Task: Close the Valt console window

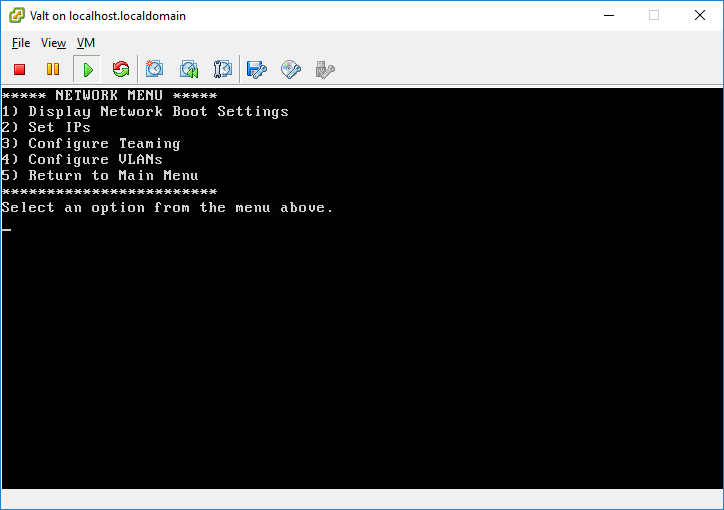Action: point(700,15)
